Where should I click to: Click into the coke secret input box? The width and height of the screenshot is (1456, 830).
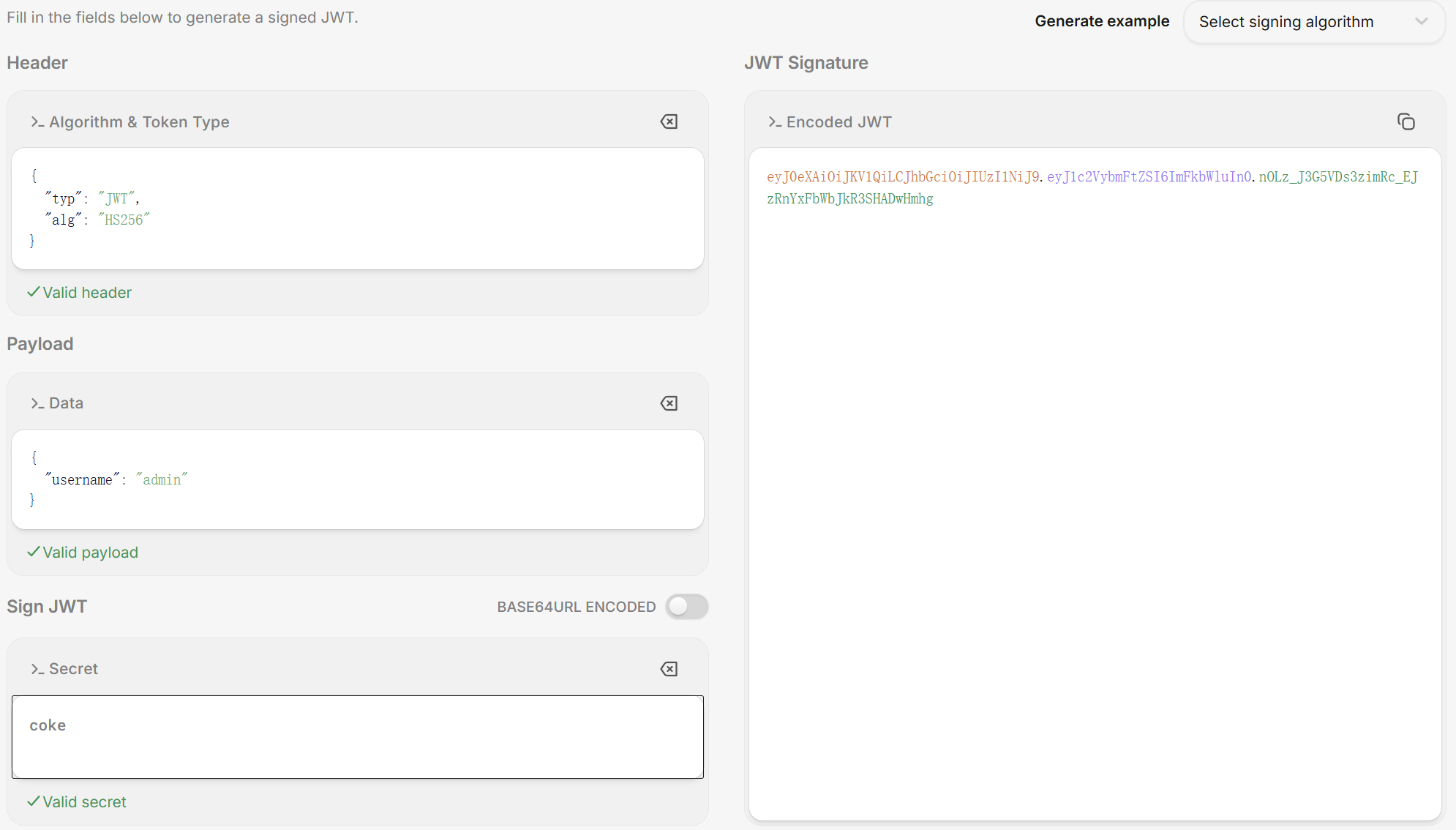pos(357,736)
